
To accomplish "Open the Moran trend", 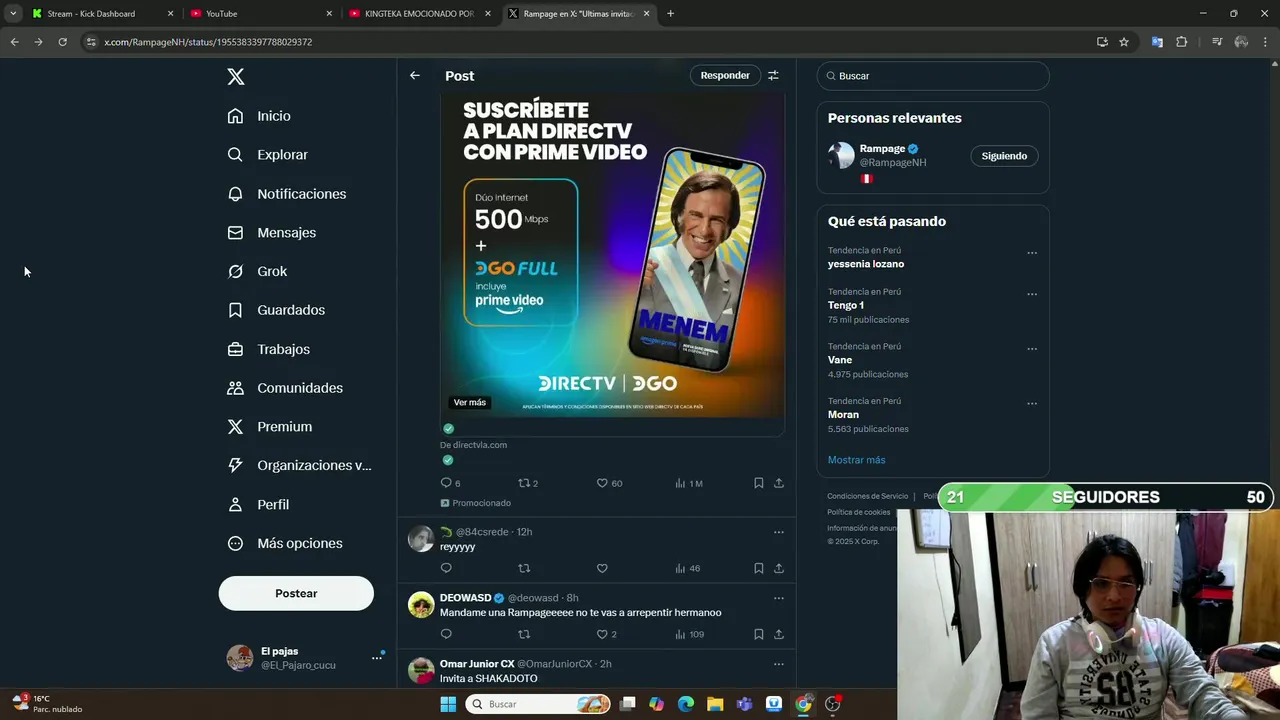I will tap(843, 414).
